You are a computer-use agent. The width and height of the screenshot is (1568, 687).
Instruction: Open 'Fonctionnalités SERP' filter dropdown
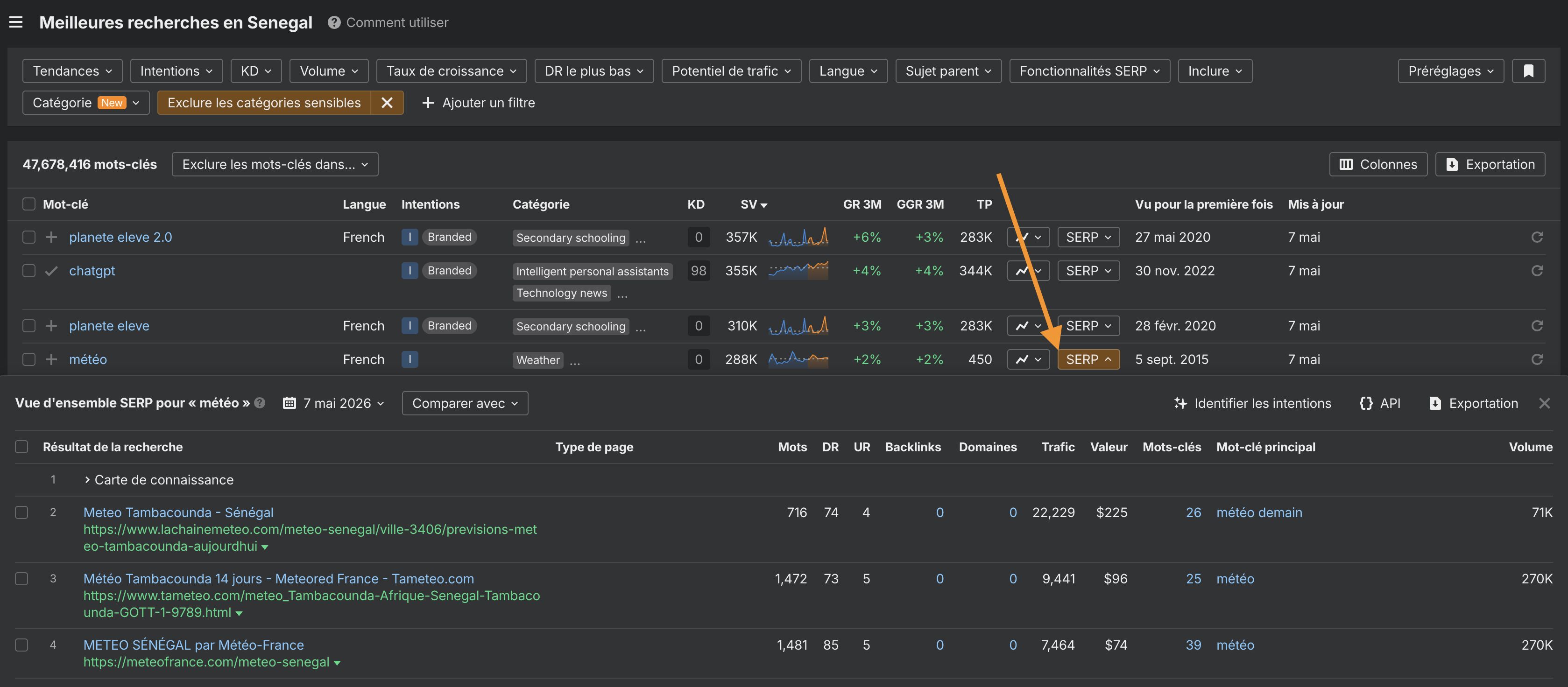1089,71
